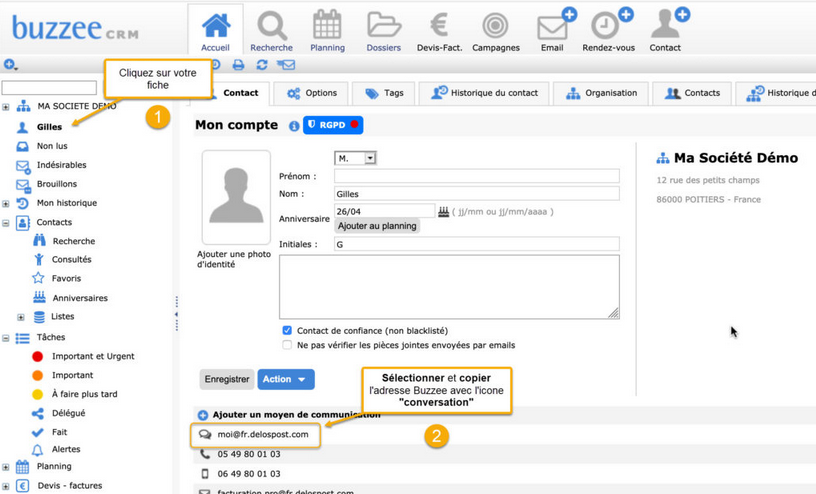The image size is (816, 494).
Task: Switch to the Tags tab
Action: pyautogui.click(x=384, y=93)
